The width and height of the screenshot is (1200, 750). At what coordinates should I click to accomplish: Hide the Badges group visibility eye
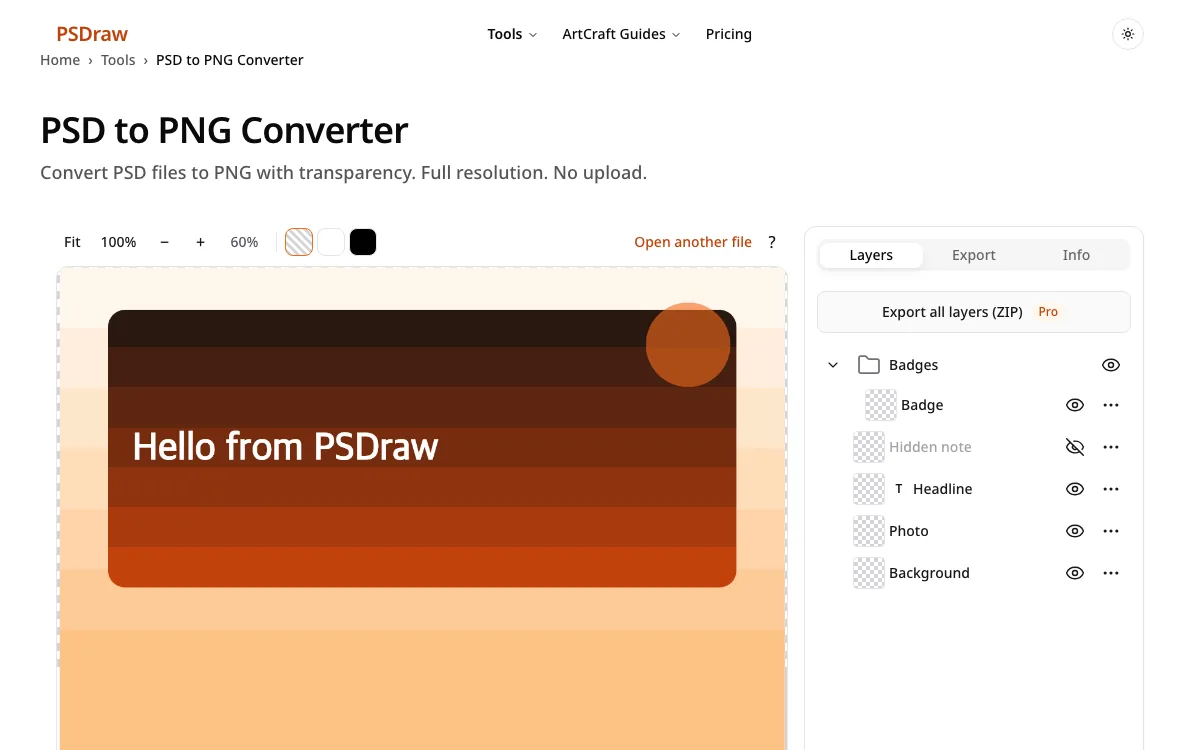click(x=1111, y=365)
